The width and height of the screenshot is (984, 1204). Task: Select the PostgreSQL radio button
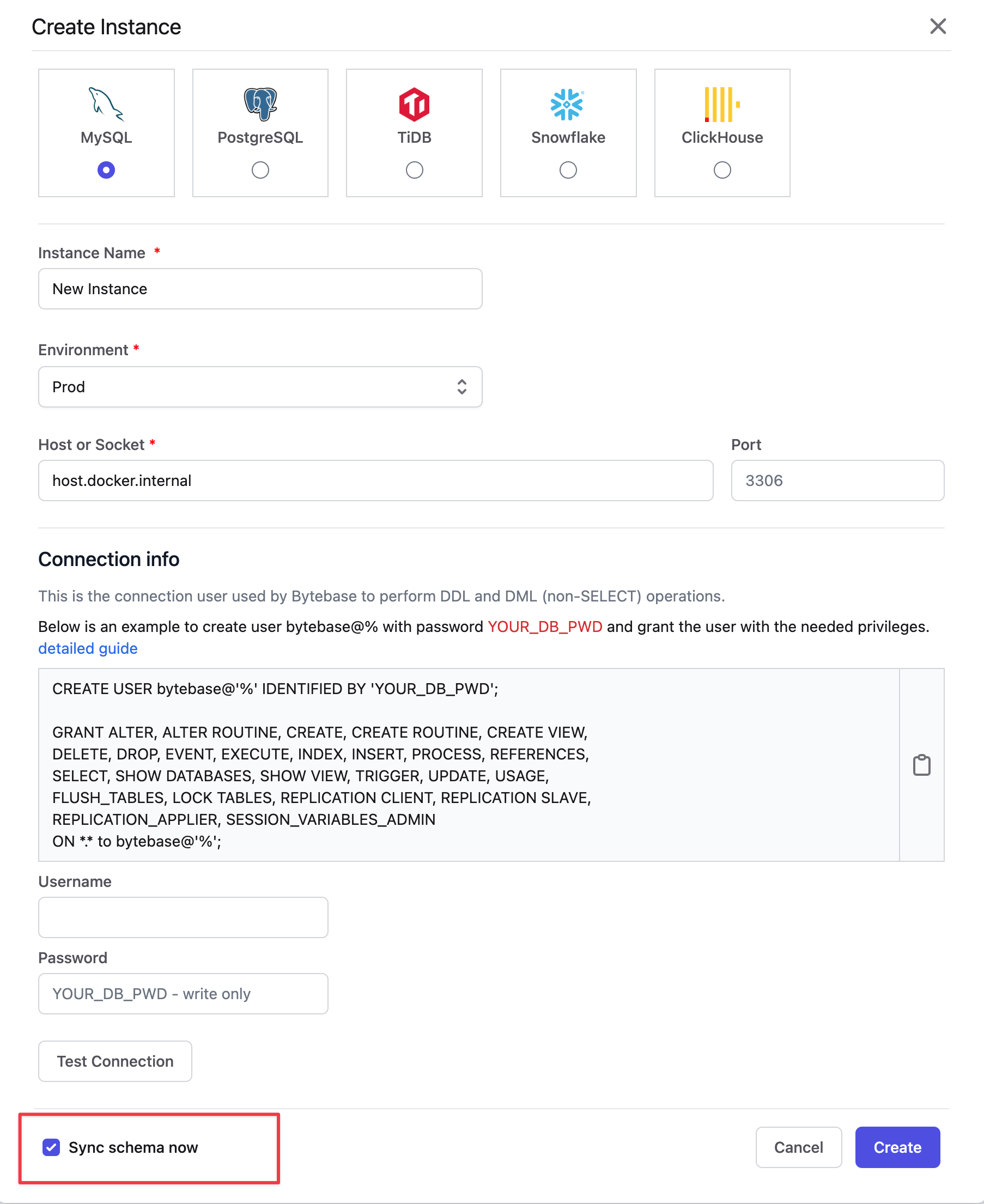click(x=259, y=169)
